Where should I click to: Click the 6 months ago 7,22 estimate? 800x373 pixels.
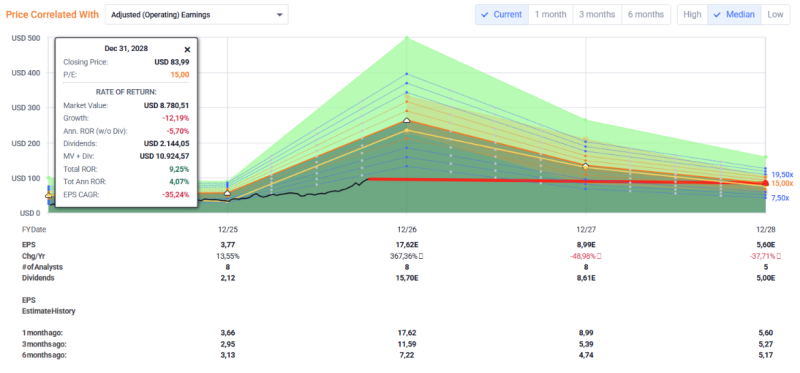coord(407,355)
